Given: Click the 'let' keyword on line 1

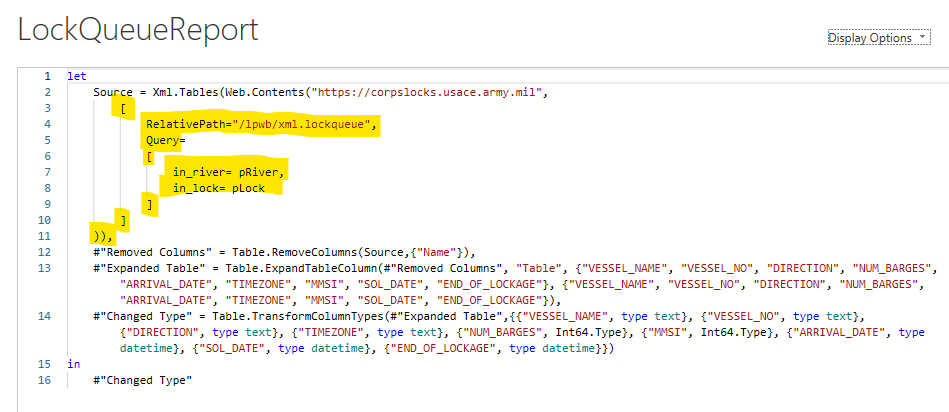Looking at the screenshot, I should point(76,76).
